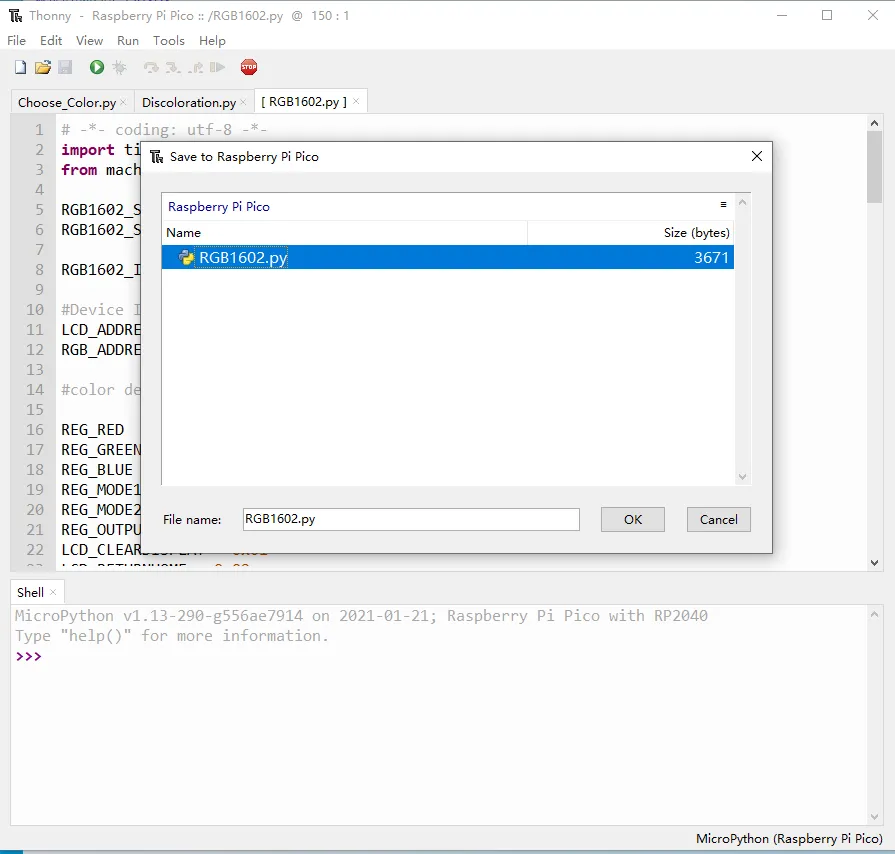
Task: Open the Edit menu
Action: (x=51, y=41)
